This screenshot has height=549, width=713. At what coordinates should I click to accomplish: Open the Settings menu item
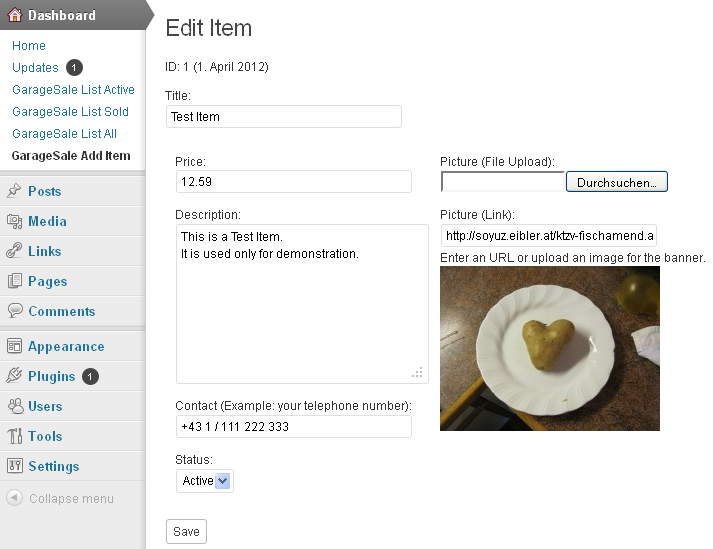54,466
